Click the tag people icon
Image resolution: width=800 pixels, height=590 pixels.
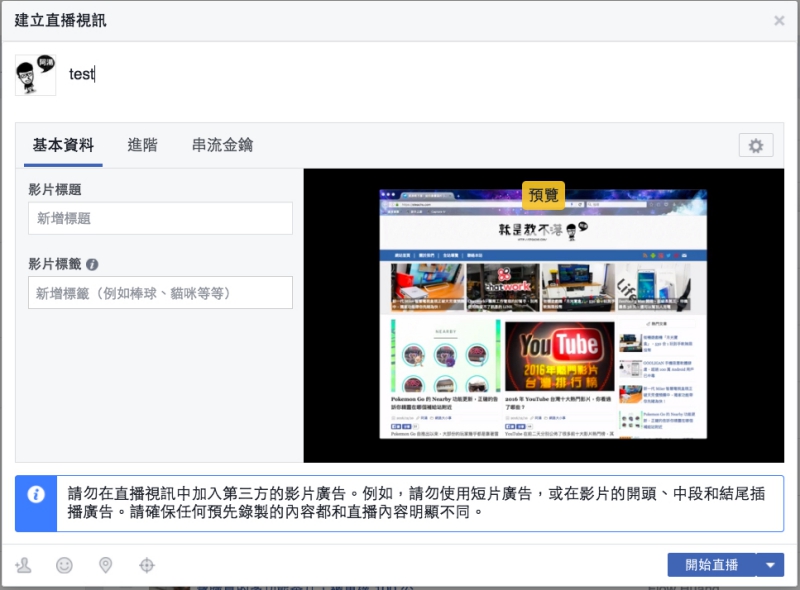tap(23, 565)
